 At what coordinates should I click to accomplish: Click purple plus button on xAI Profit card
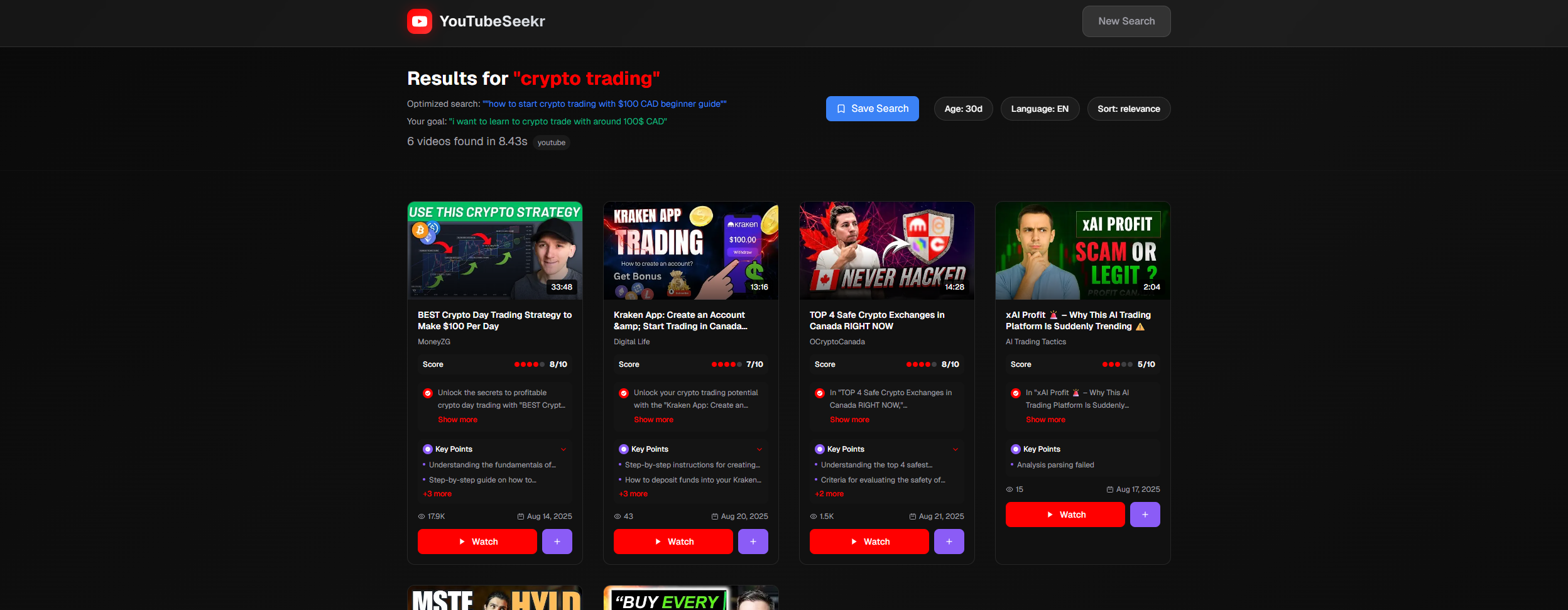(x=1145, y=515)
